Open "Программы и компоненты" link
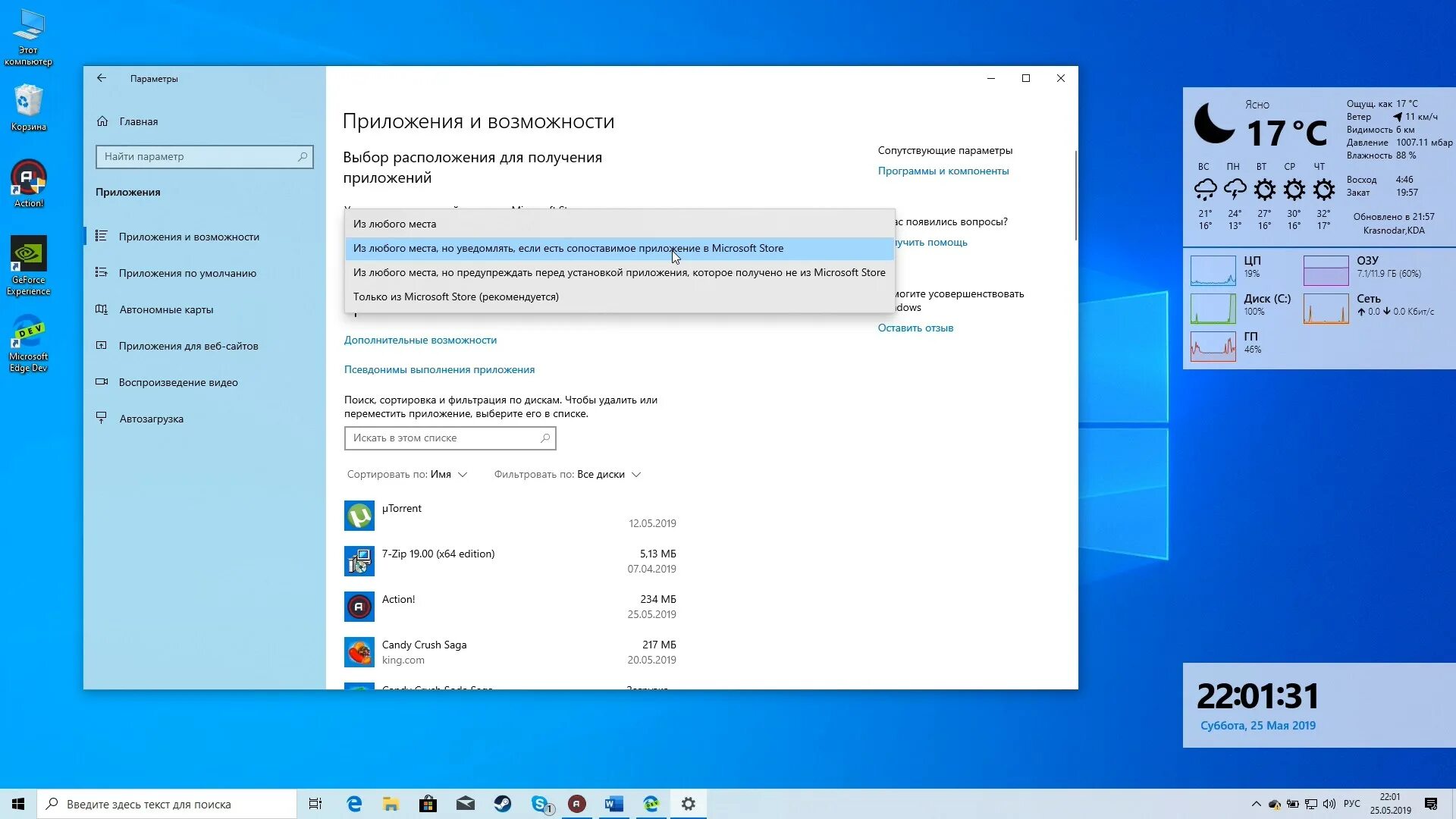 (x=943, y=171)
